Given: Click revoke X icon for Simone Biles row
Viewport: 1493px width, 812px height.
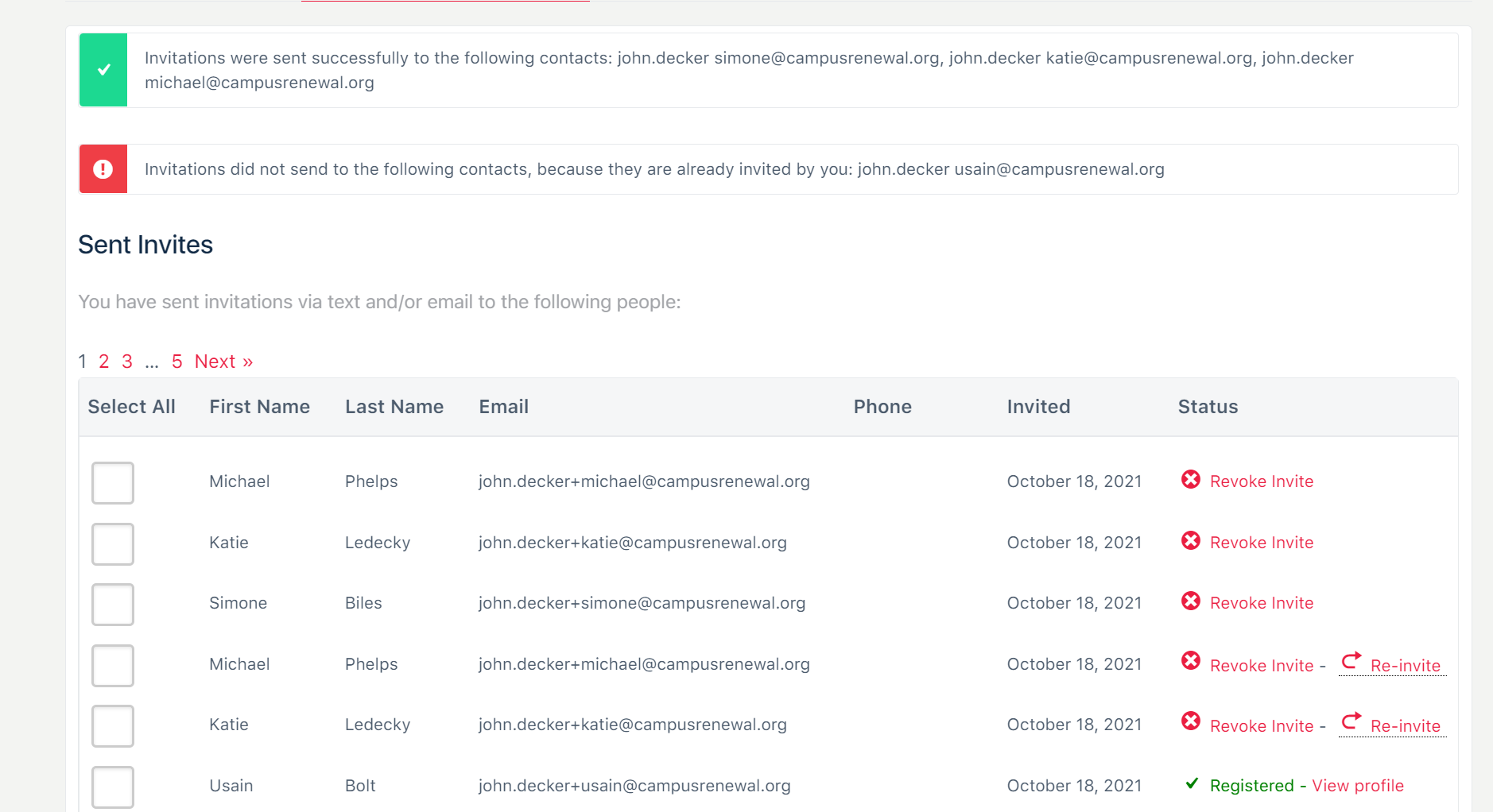Looking at the screenshot, I should pos(1190,601).
